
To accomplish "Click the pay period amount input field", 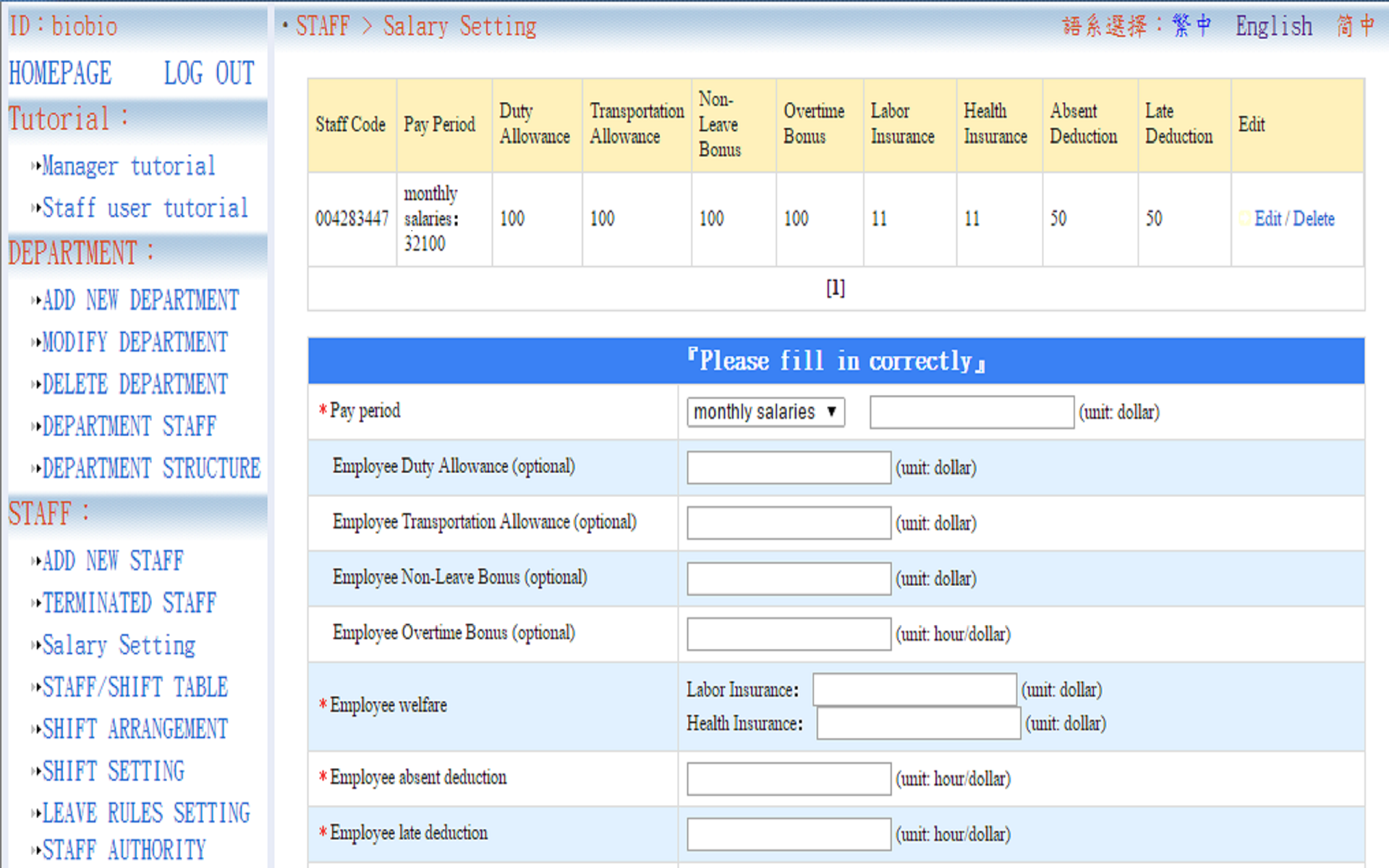I will (x=971, y=412).
